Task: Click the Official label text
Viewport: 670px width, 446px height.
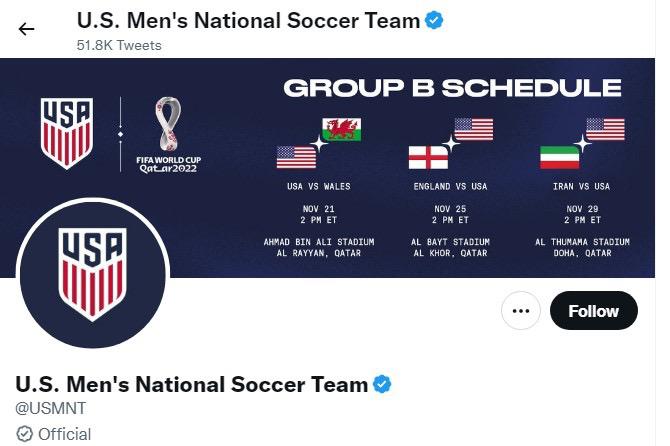Action: [x=65, y=434]
